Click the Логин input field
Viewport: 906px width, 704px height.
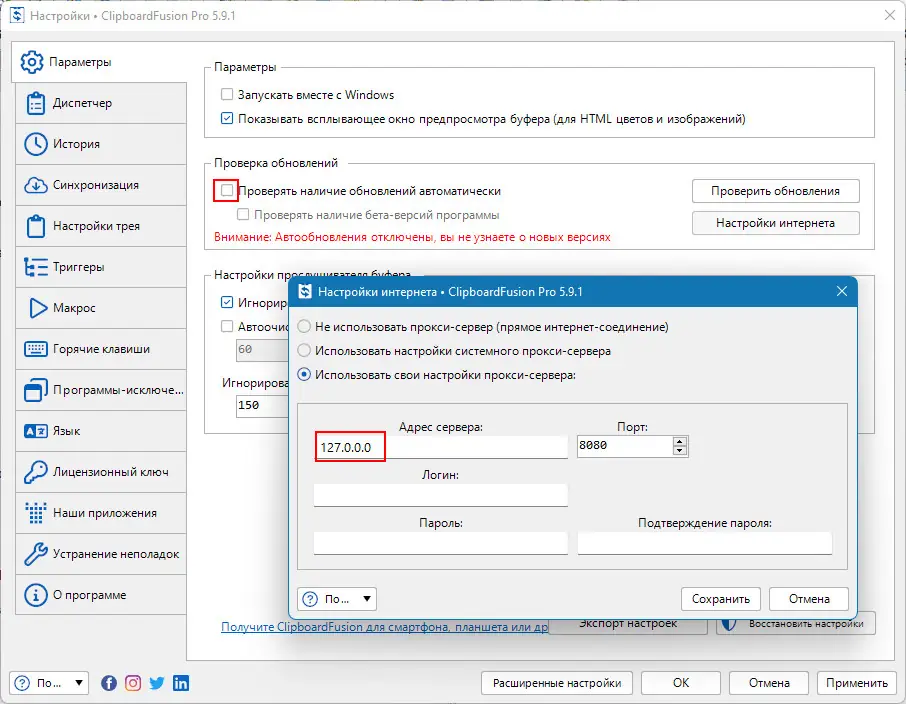(441, 495)
